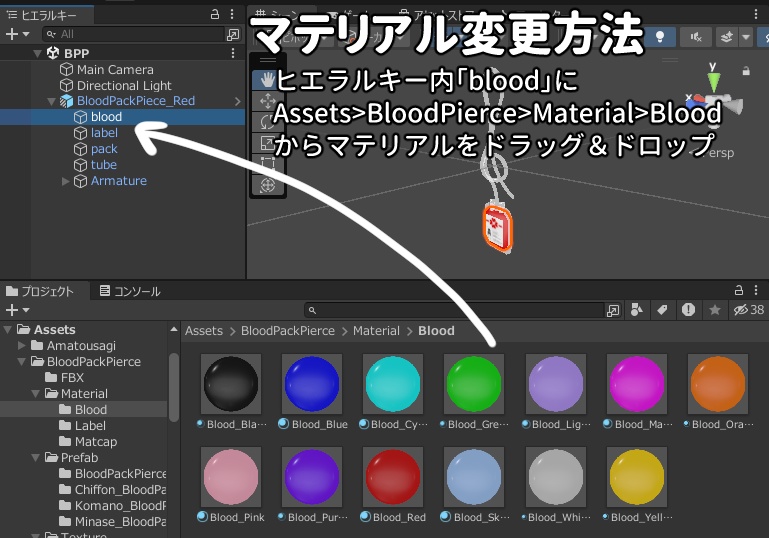Screen dimensions: 769x538
Task: Collapse the Material folder
Action: coord(35,394)
